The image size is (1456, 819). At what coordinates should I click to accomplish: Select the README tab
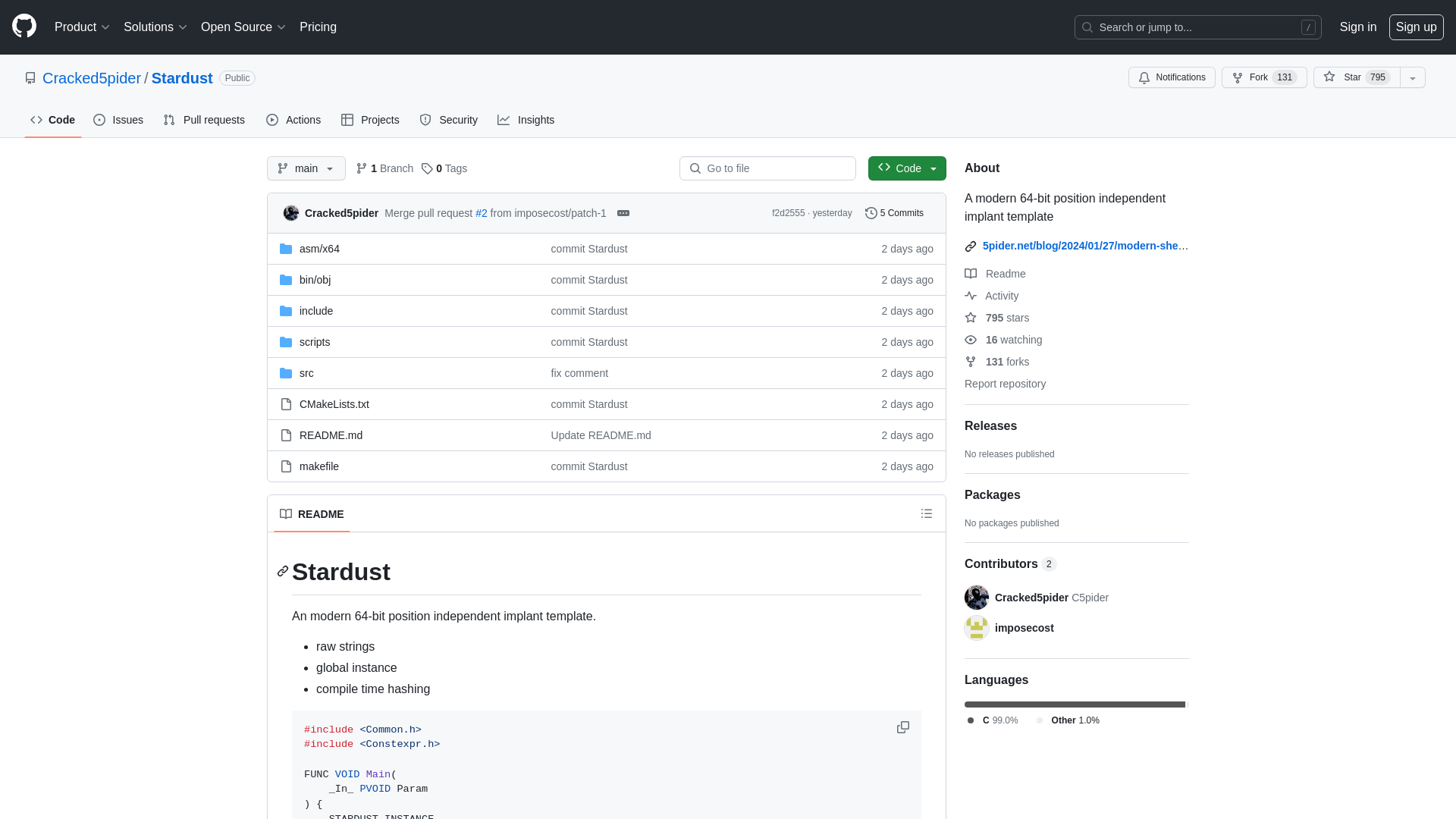pos(312,514)
